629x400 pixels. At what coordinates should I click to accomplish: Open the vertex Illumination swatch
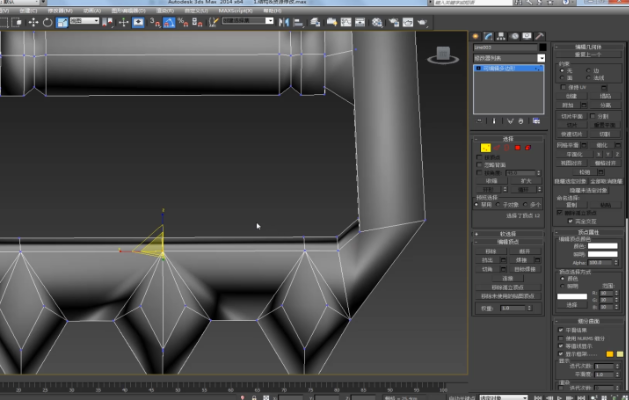click(602, 254)
